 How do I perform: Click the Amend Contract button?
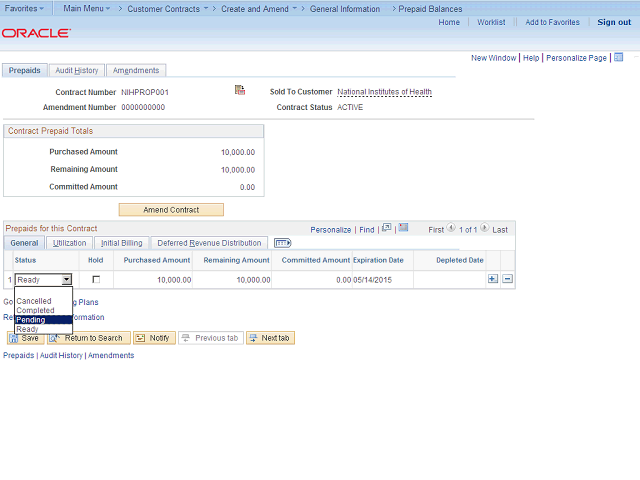(171, 210)
